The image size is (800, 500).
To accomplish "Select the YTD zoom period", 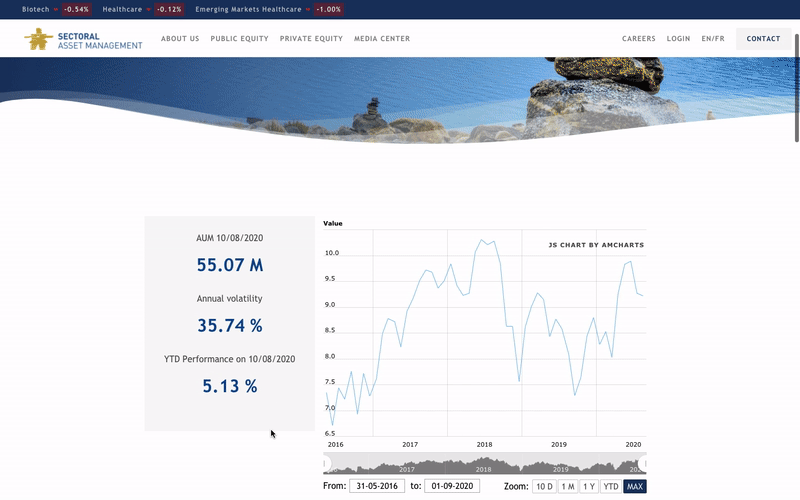I will [610, 487].
